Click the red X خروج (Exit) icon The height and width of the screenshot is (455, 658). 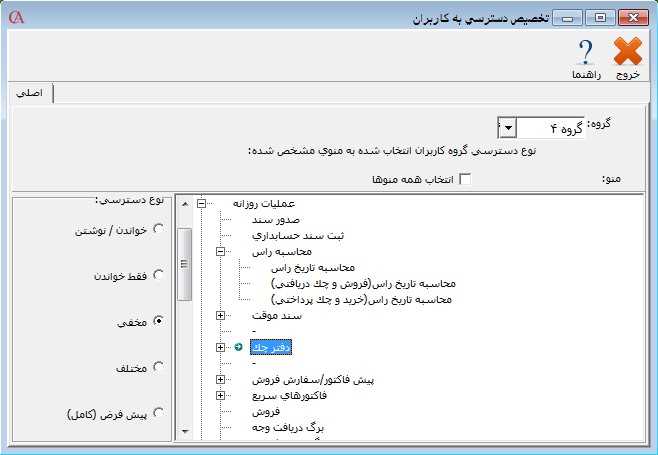(x=627, y=52)
